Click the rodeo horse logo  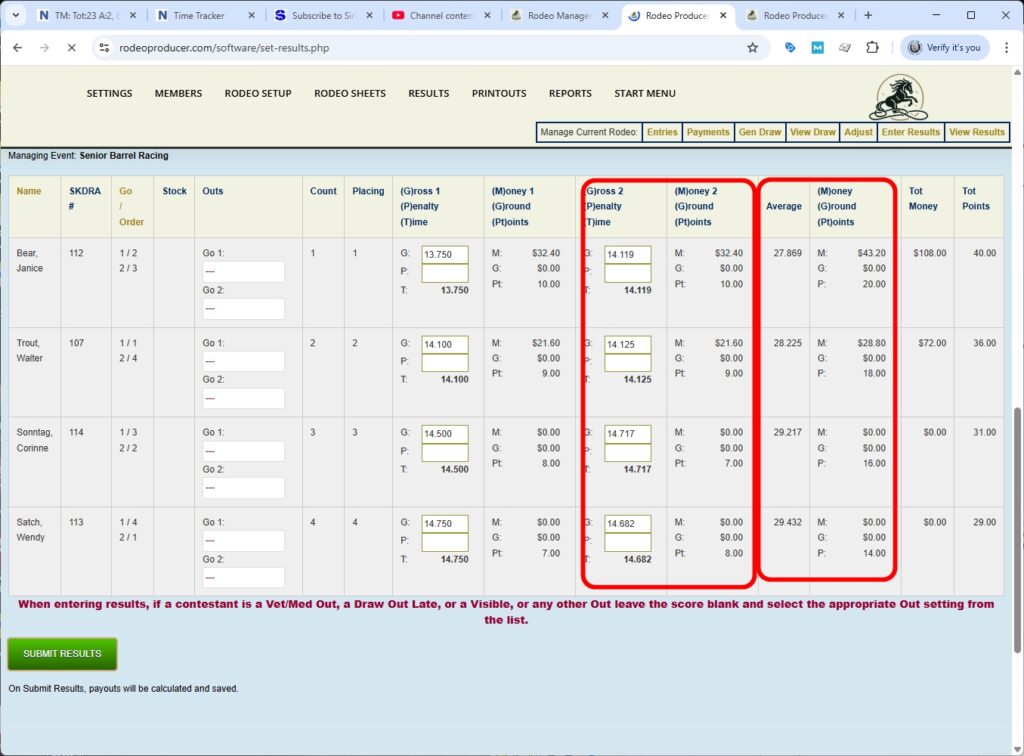point(897,96)
